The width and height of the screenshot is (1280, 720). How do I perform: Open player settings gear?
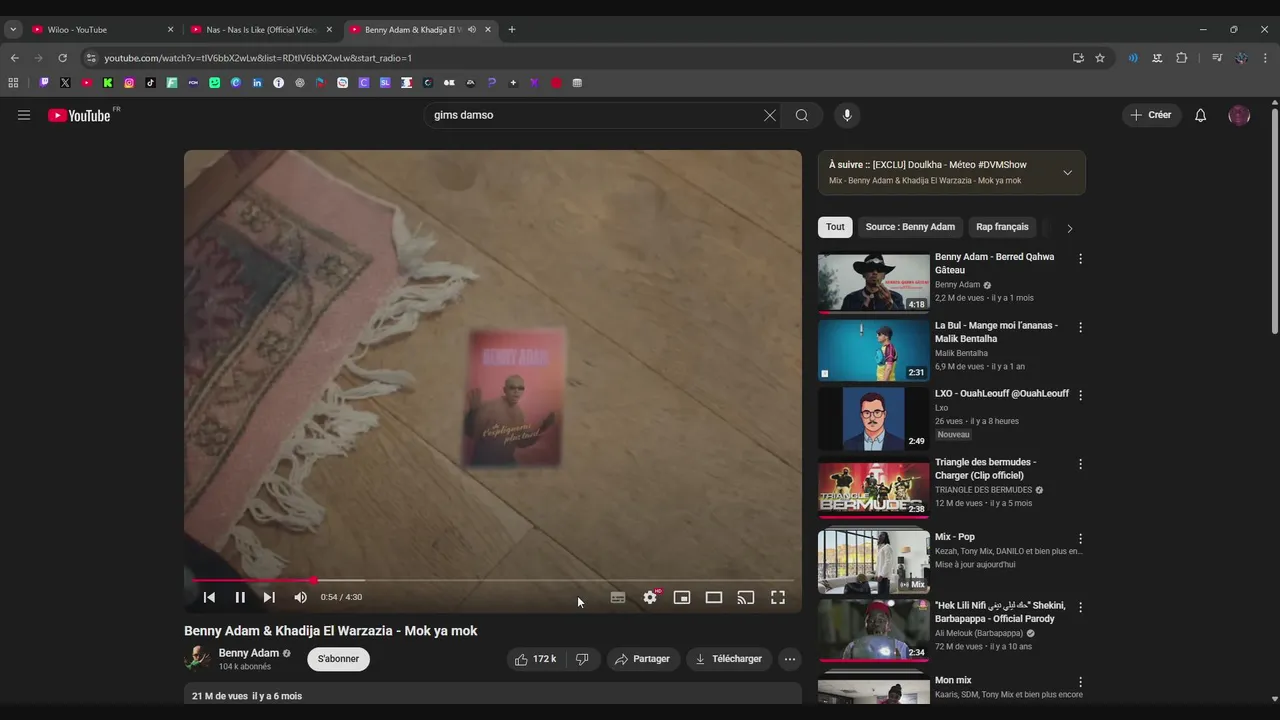tap(650, 597)
